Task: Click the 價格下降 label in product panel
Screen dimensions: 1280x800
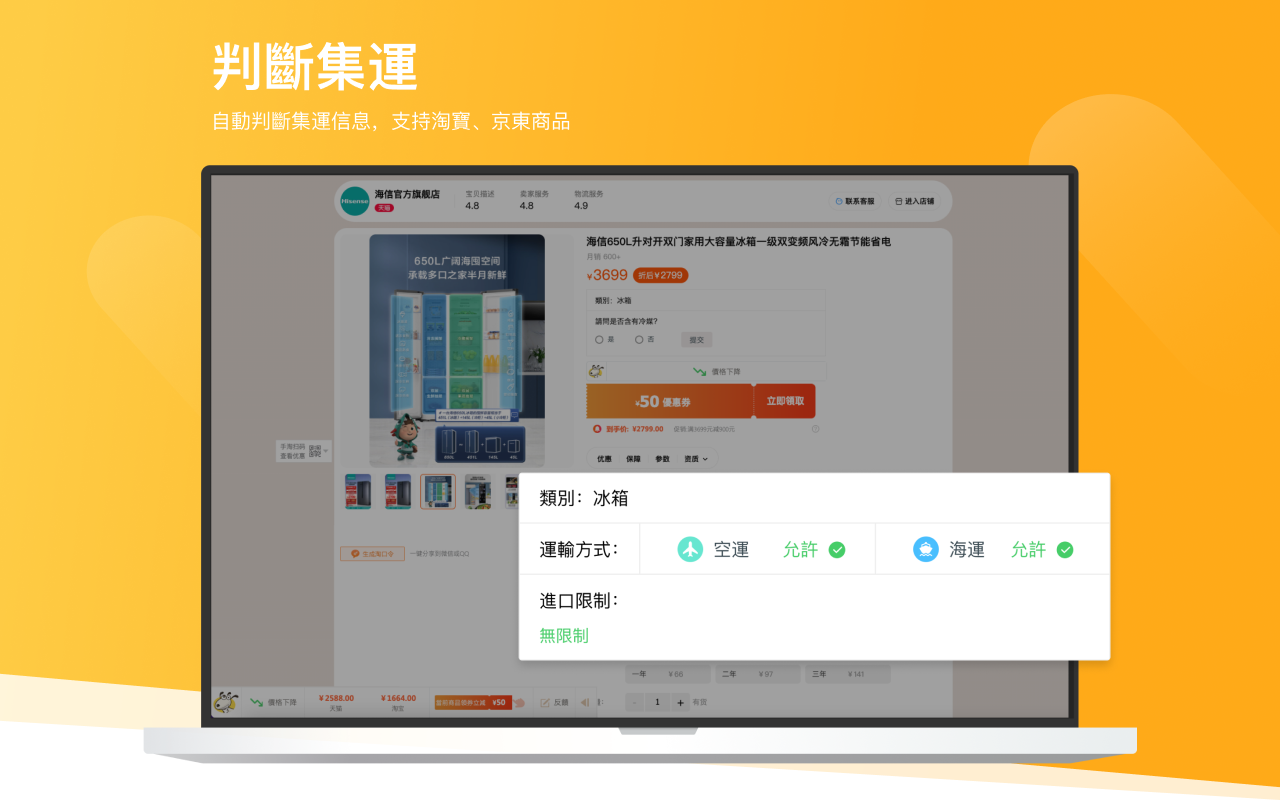Action: 726,371
